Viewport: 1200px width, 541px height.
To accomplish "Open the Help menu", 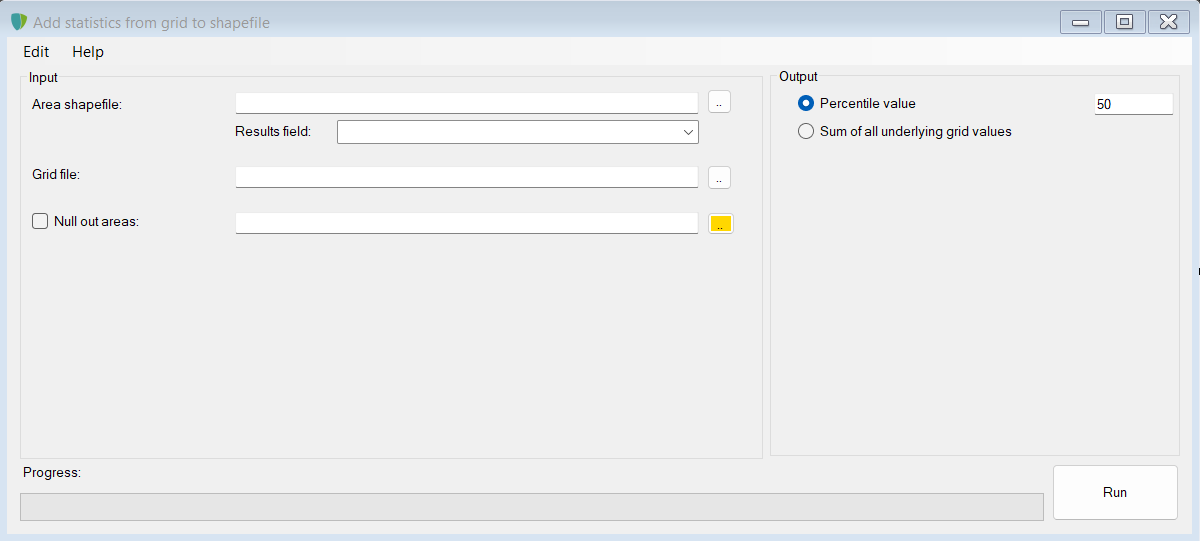I will tap(88, 52).
